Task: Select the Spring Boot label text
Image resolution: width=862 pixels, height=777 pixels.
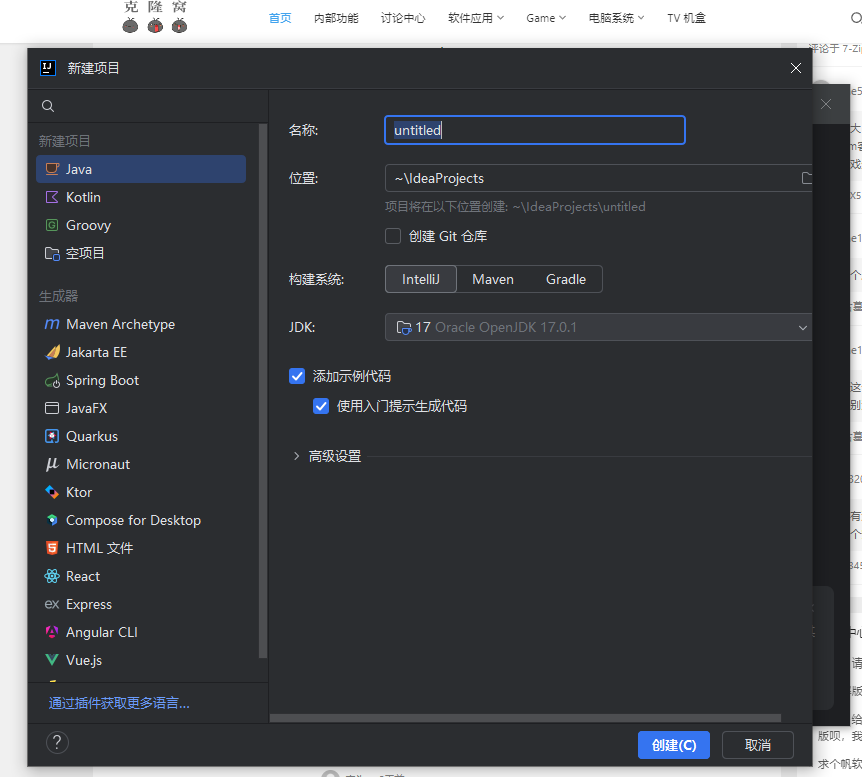Action: tap(102, 380)
